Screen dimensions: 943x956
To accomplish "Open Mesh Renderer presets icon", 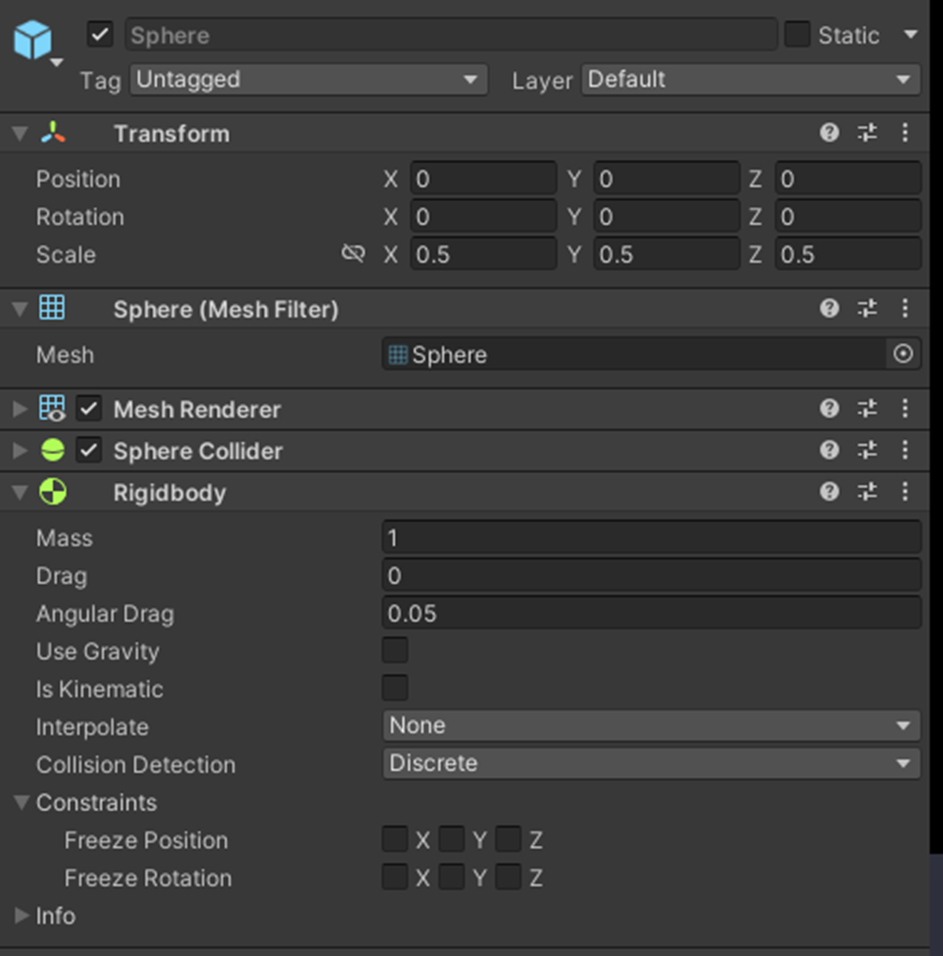I will click(867, 408).
